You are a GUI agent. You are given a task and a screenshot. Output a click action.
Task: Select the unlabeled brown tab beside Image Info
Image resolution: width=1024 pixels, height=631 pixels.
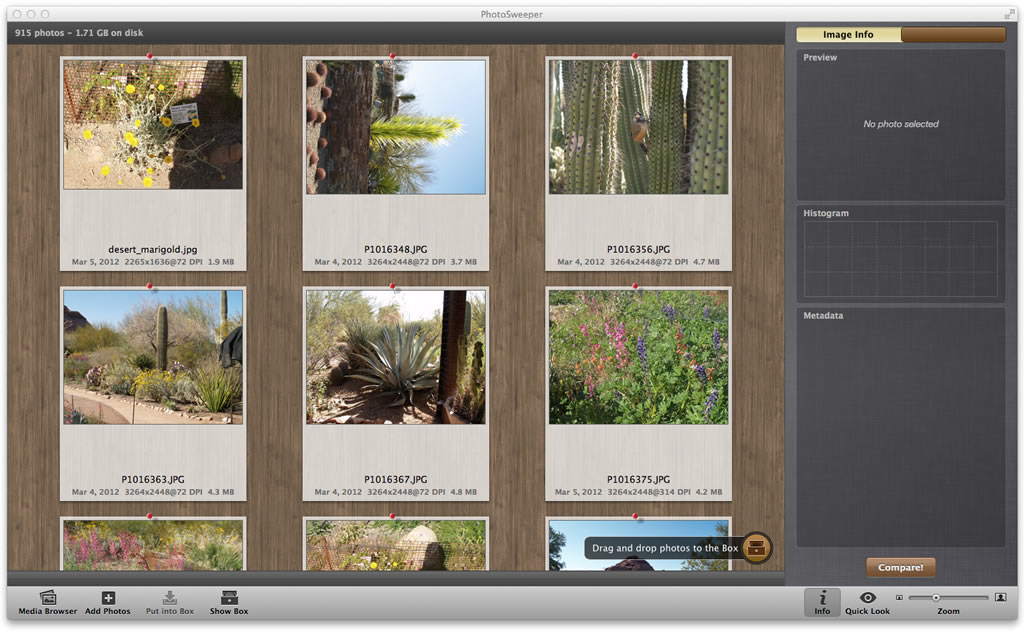click(953, 35)
